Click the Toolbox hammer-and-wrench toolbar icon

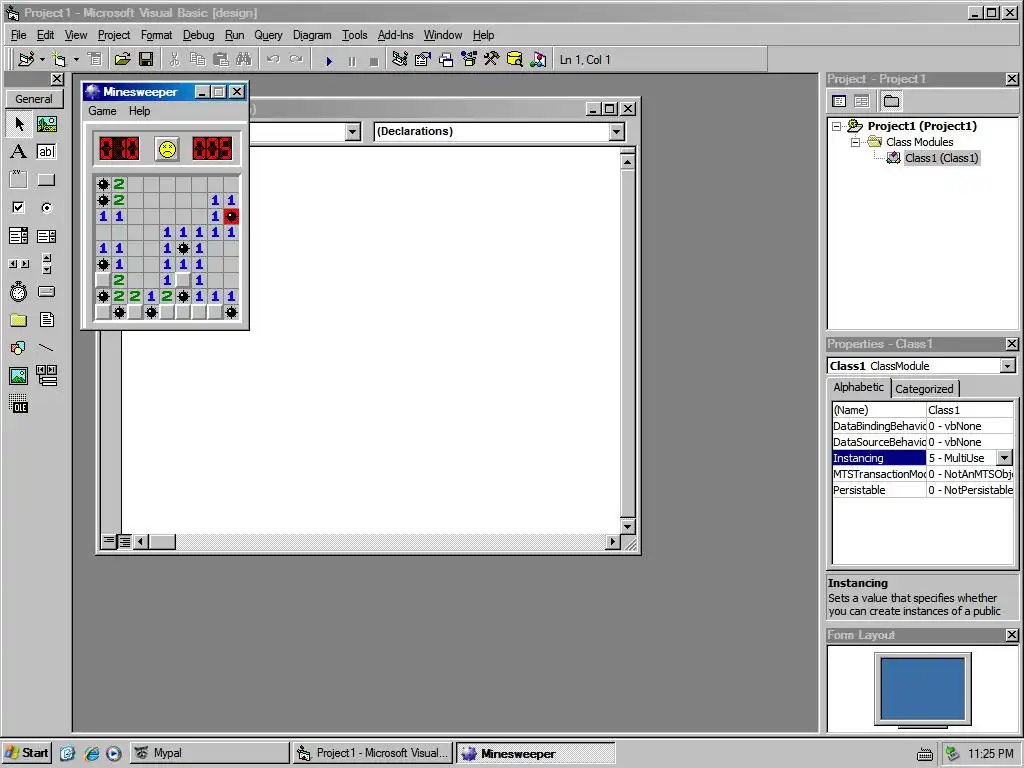click(x=492, y=59)
